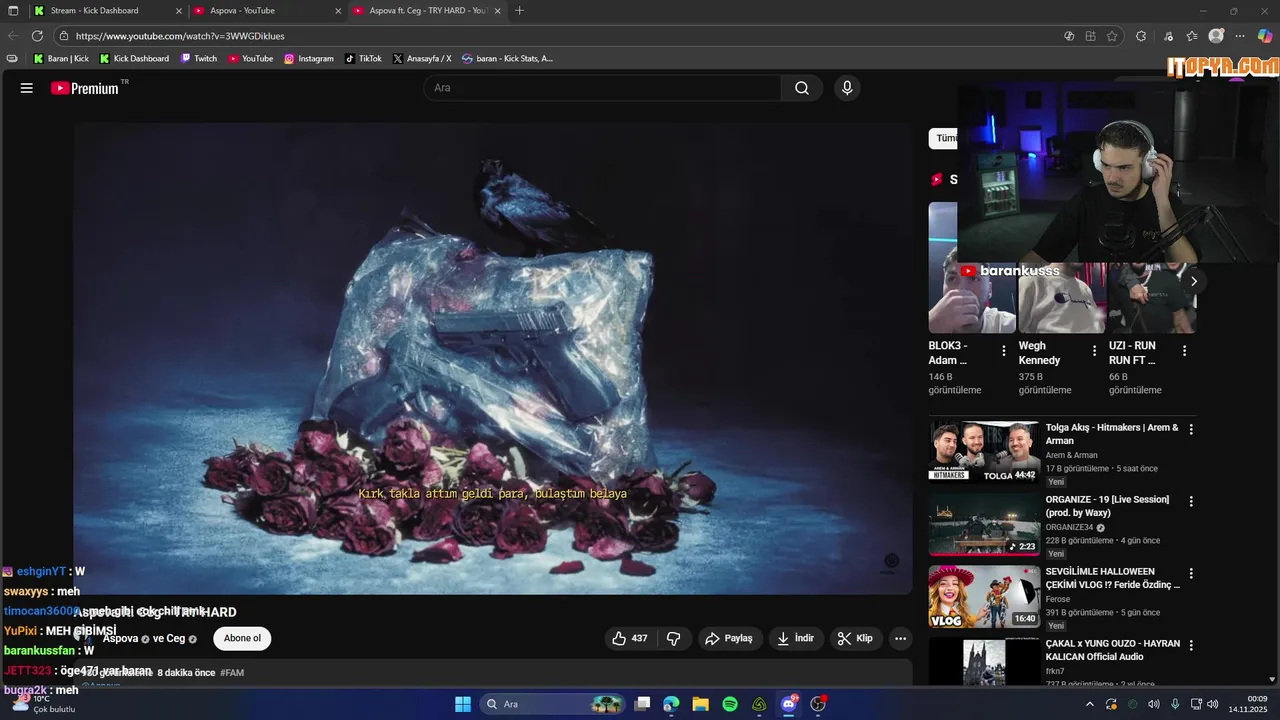Open Task View on the taskbar

click(x=642, y=704)
